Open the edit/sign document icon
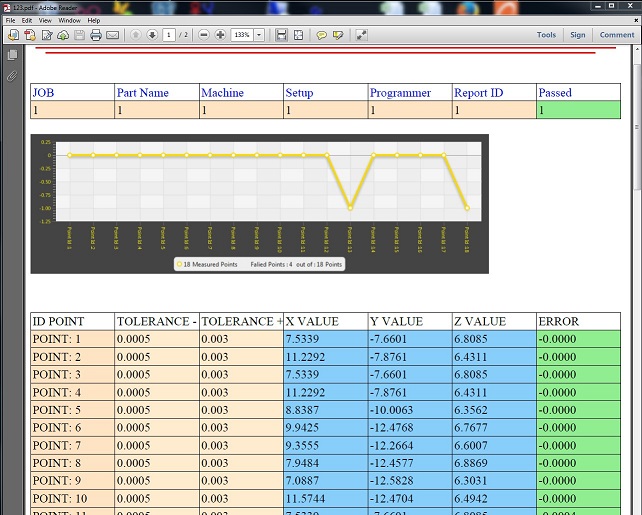The height and width of the screenshot is (515, 642). (x=47, y=35)
